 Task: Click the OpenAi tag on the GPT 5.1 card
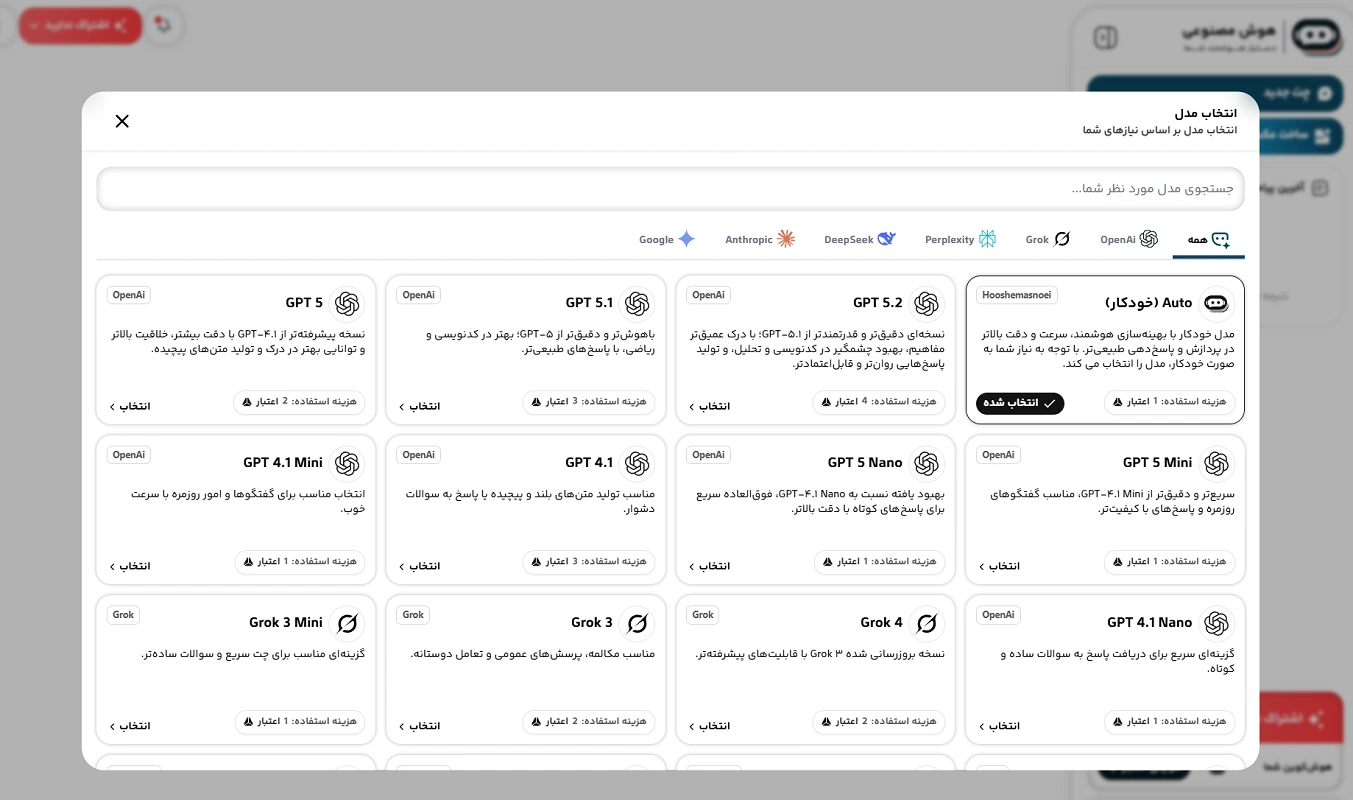419,296
